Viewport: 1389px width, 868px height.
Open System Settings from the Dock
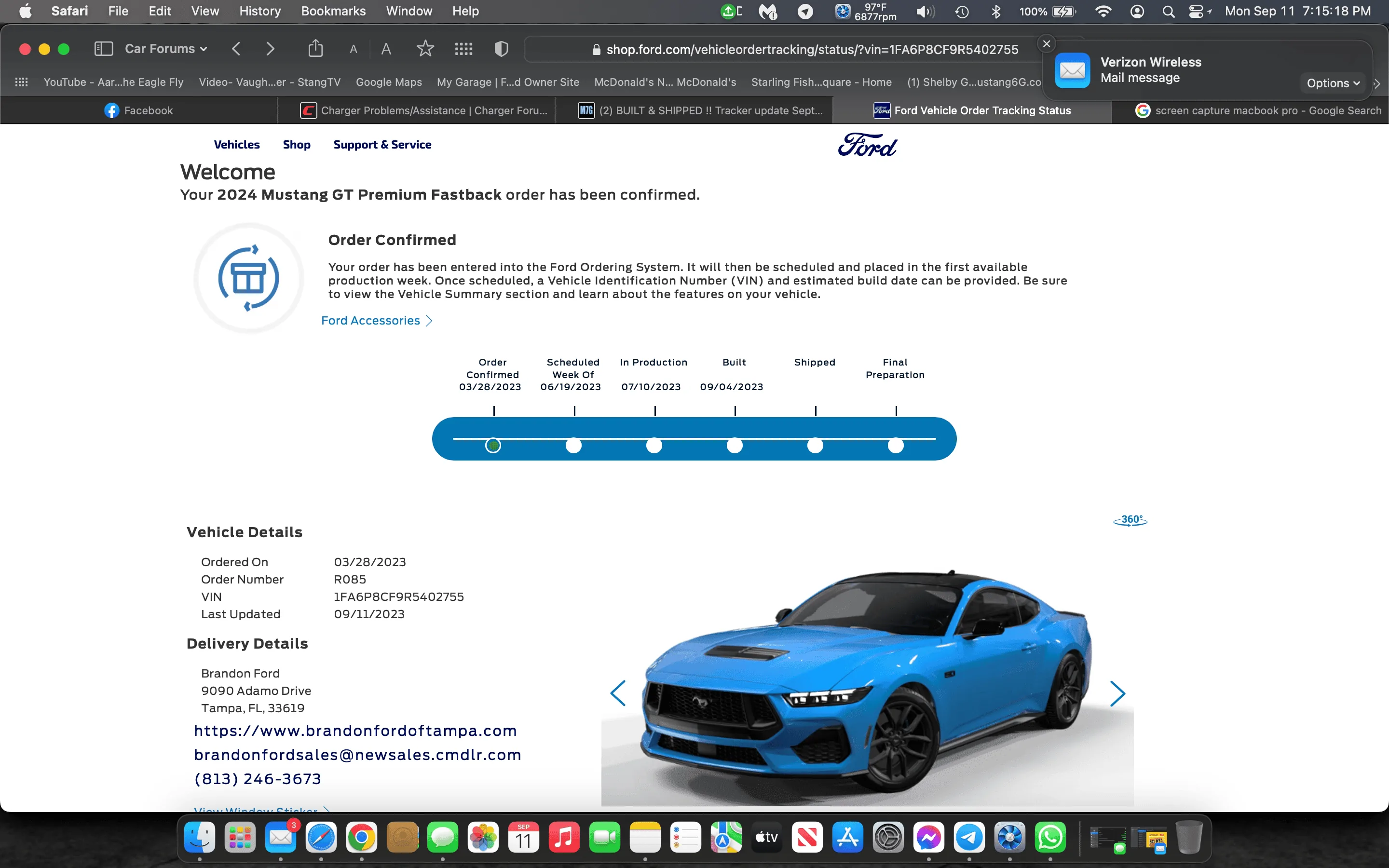click(x=888, y=838)
